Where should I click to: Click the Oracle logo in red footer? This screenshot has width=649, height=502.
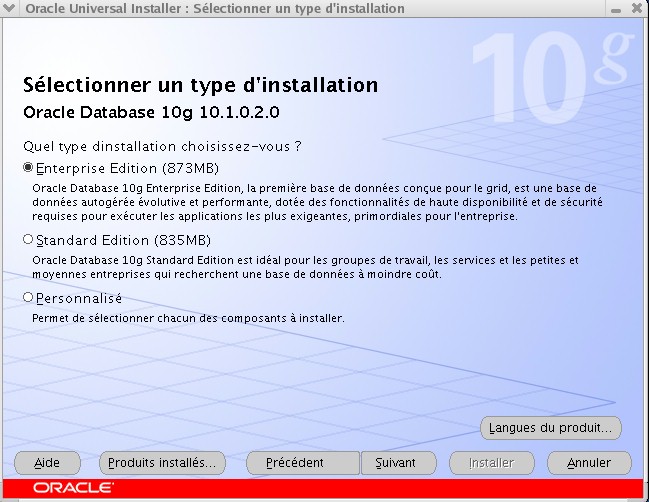click(x=73, y=488)
